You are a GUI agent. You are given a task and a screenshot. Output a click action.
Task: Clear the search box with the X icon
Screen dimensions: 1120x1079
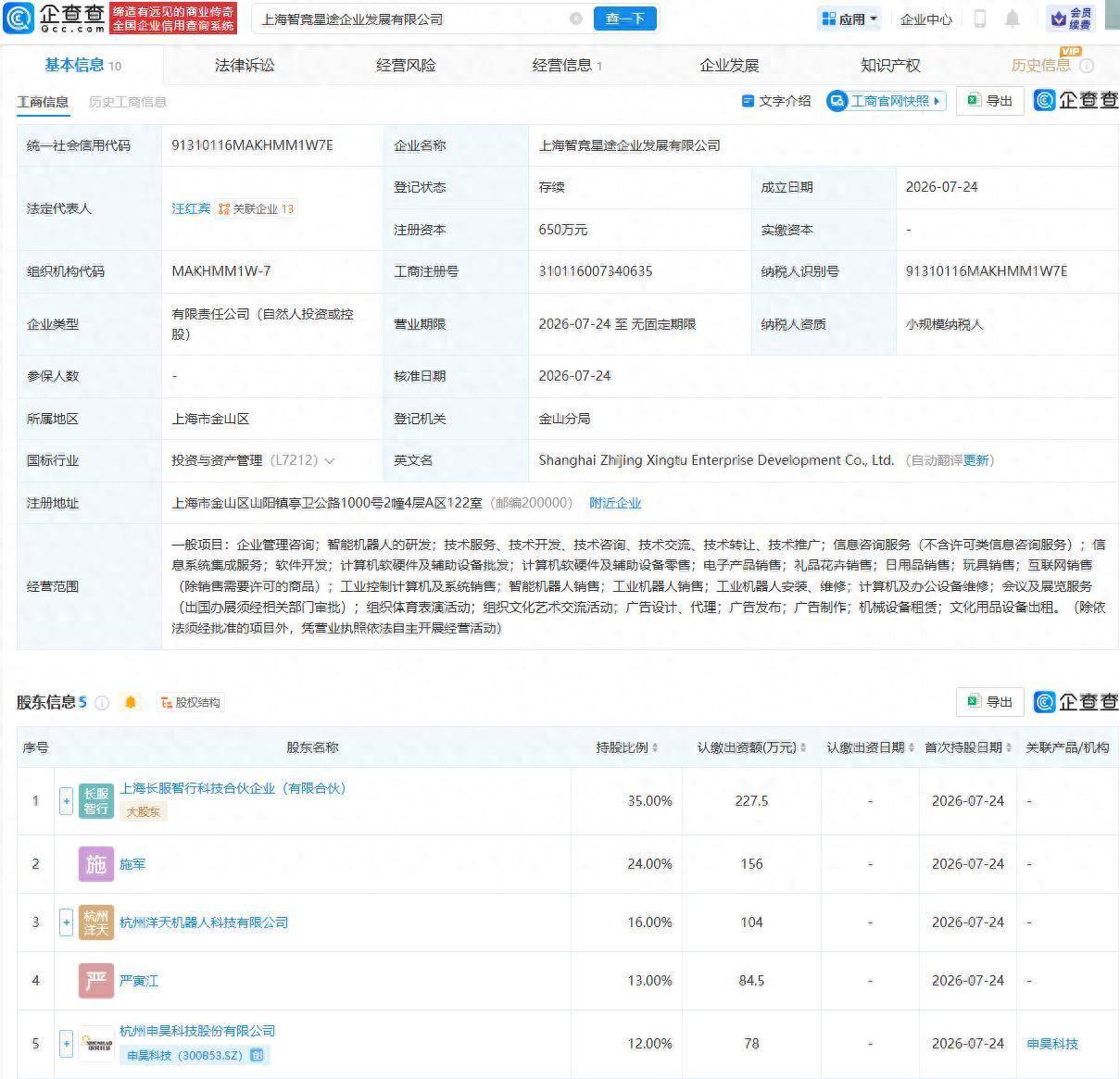(576, 19)
